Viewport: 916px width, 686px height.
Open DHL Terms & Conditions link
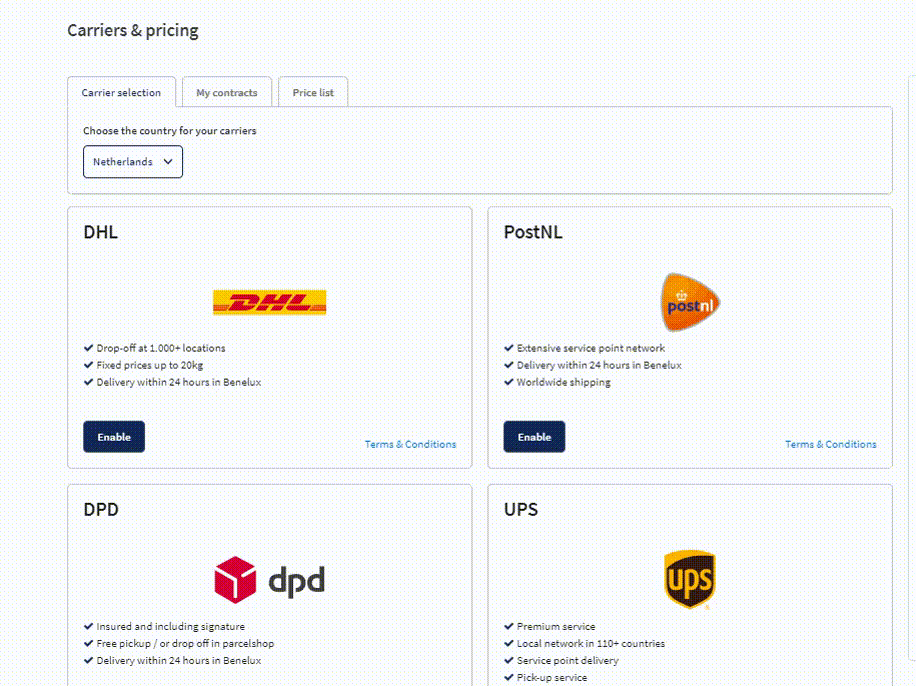click(410, 444)
